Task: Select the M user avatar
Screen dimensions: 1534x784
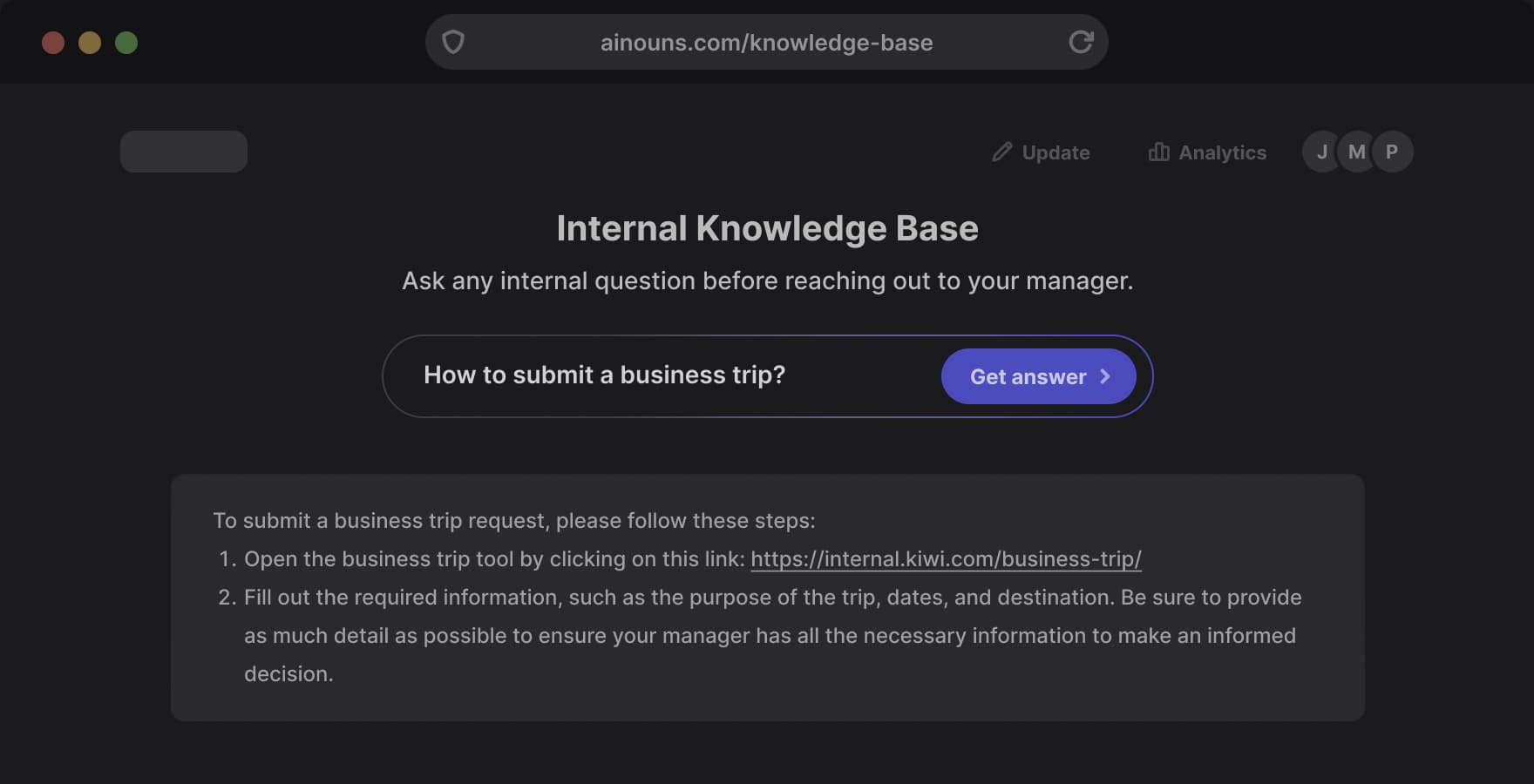Action: (x=1356, y=151)
